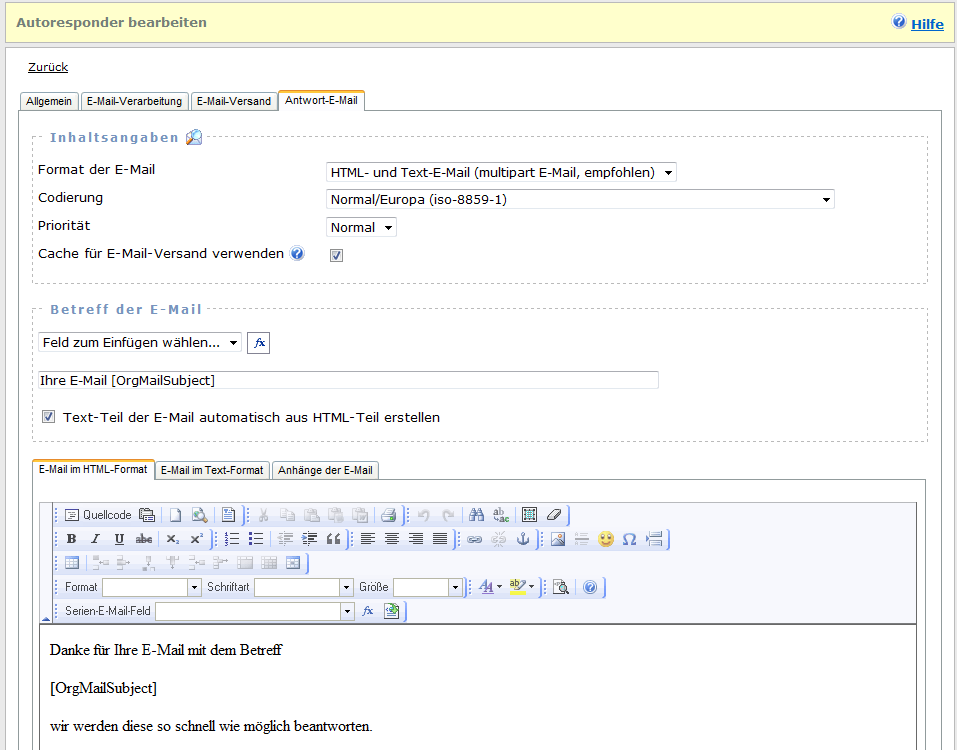Insert a table into the email
Viewport: 957px width, 750px height.
tap(72, 563)
